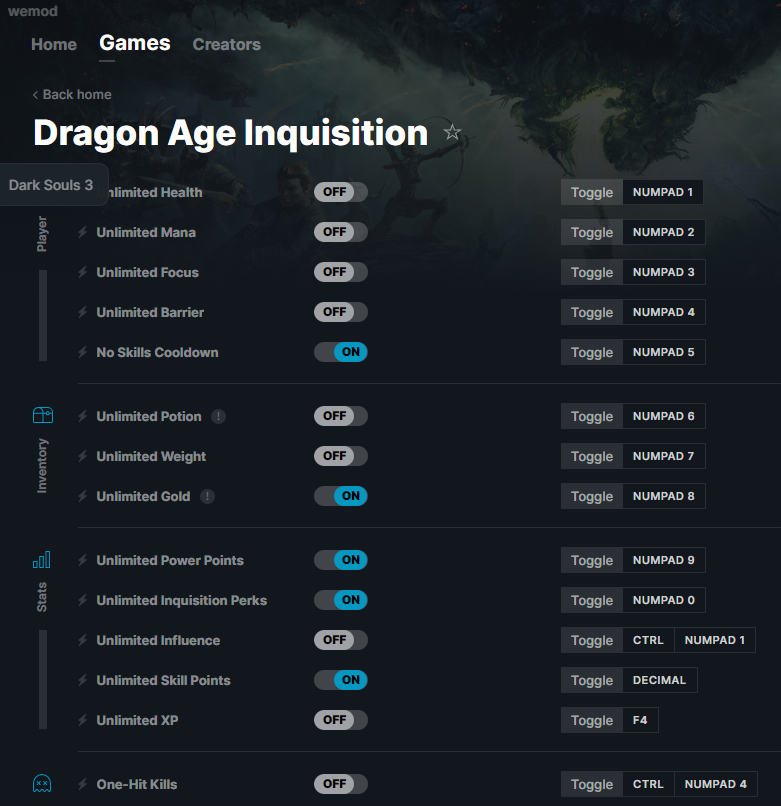The image size is (781, 806).
Task: Edit the NUMPAD 4 hotkey for Unlimited Barrier
Action: [664, 313]
